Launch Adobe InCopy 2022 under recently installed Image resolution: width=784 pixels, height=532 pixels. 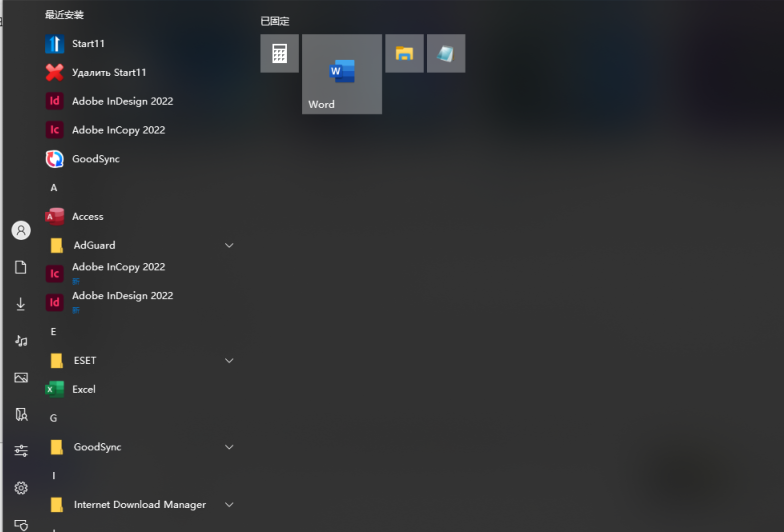point(140,130)
